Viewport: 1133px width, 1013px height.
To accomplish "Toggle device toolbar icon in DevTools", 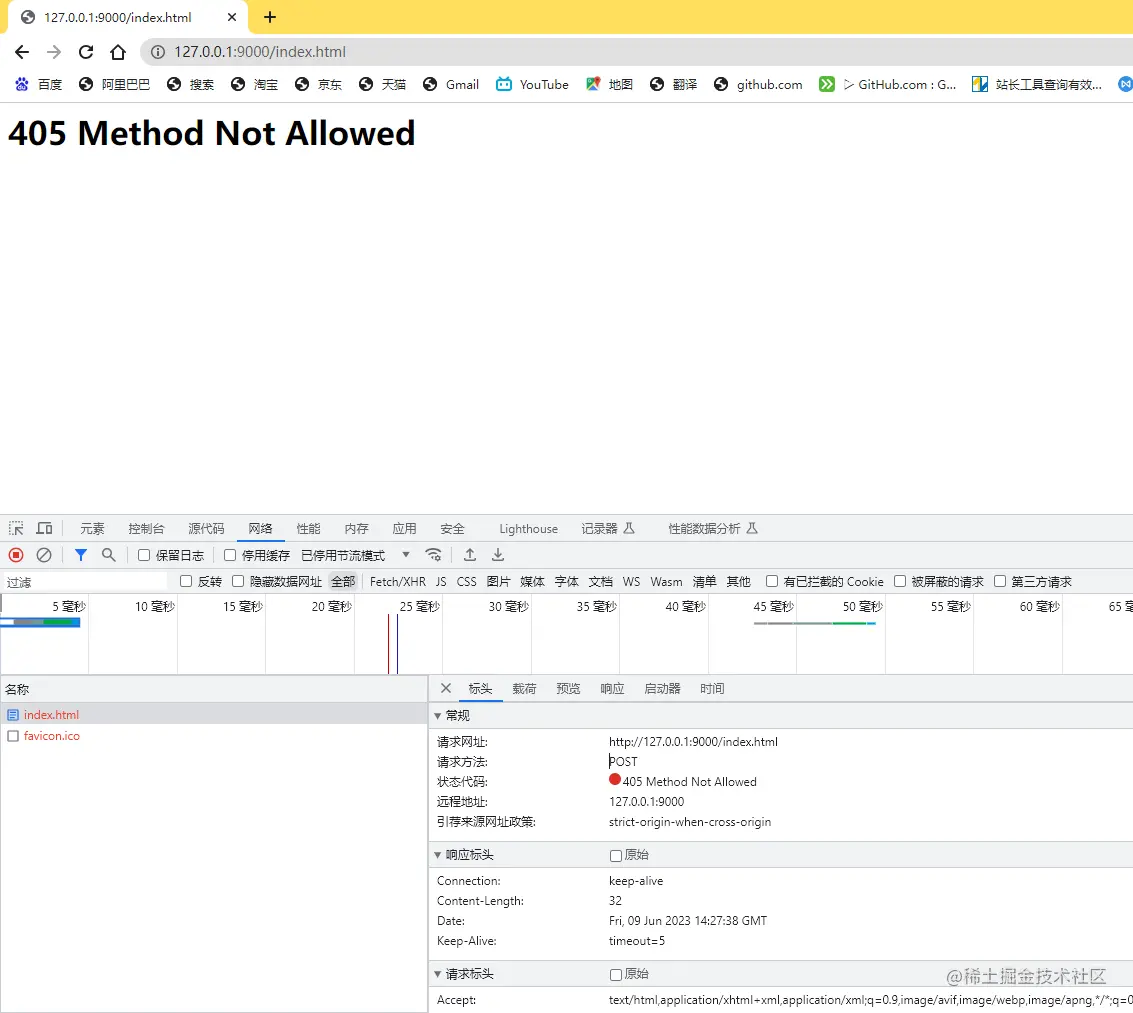I will tap(44, 528).
